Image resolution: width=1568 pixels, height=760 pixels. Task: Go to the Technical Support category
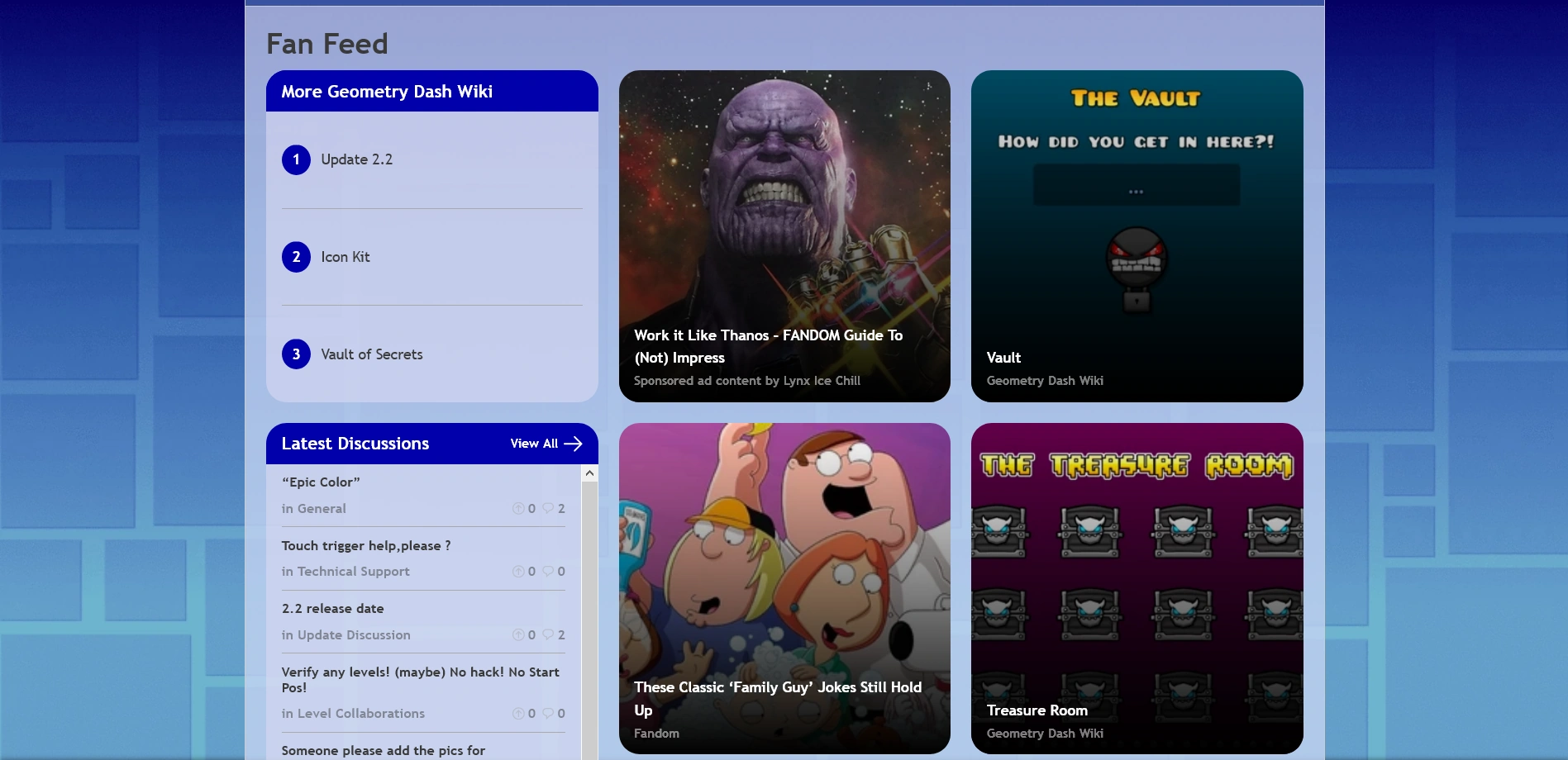[354, 572]
